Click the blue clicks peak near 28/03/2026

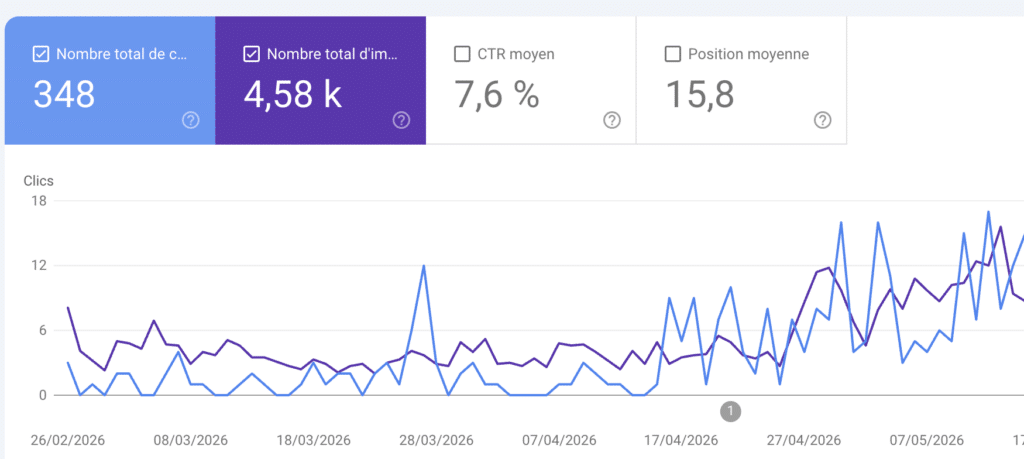pyautogui.click(x=424, y=266)
